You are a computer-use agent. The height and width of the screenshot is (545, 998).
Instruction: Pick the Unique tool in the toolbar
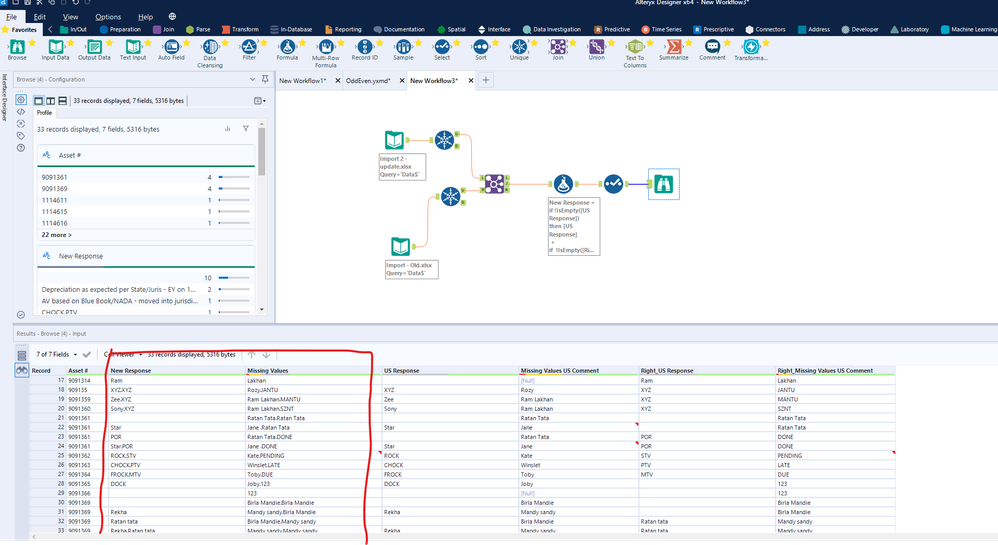pyautogui.click(x=519, y=46)
